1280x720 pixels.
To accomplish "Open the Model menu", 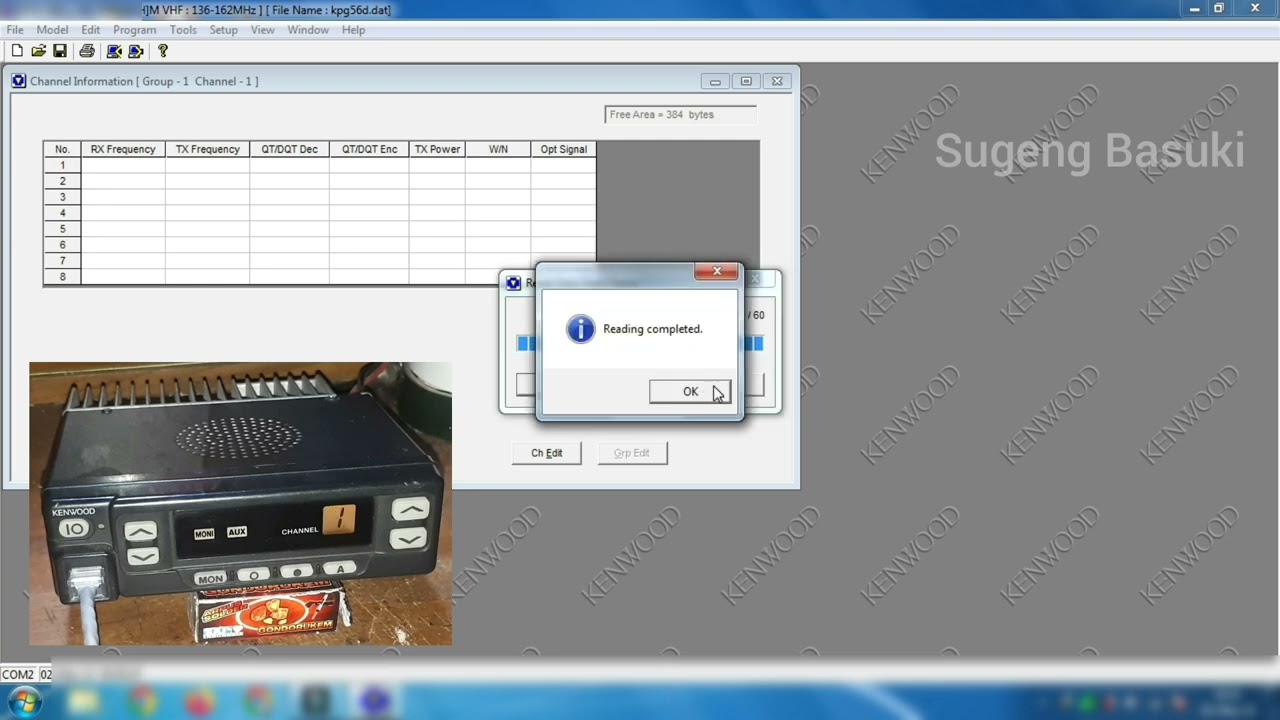I will 52,30.
